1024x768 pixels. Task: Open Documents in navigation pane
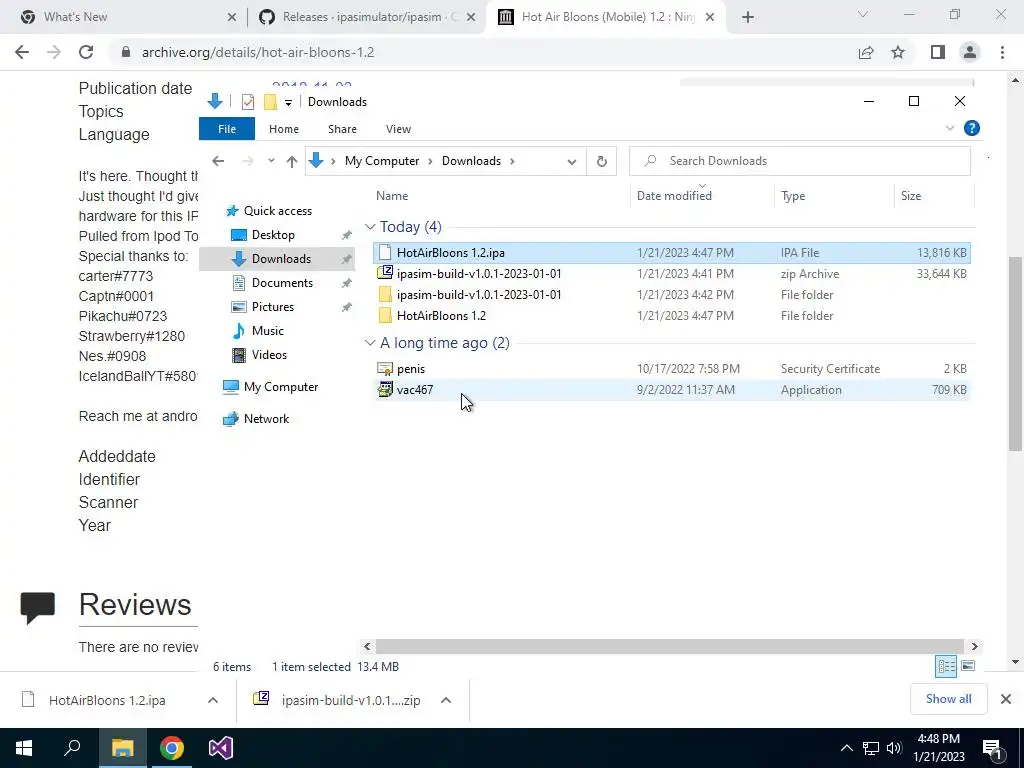pos(282,283)
